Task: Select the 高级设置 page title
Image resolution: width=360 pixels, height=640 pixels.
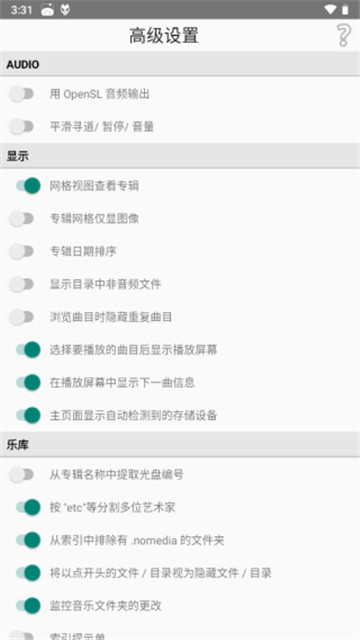Action: click(x=164, y=36)
